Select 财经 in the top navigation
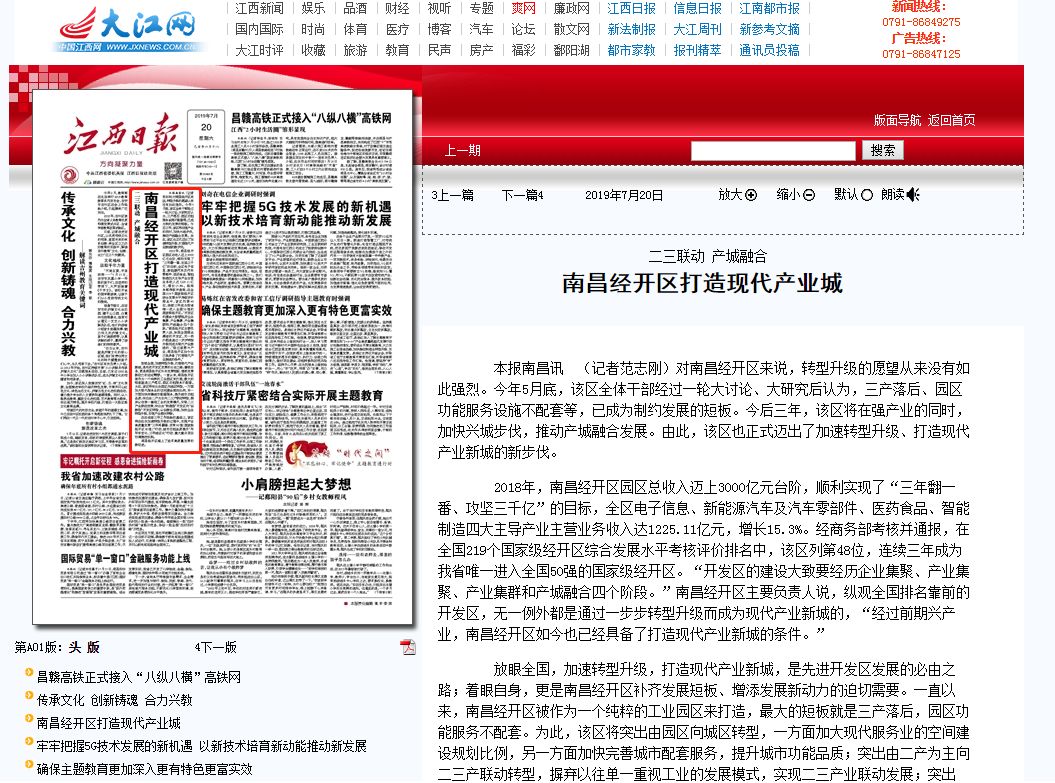The height and width of the screenshot is (783, 1055). 395,8
